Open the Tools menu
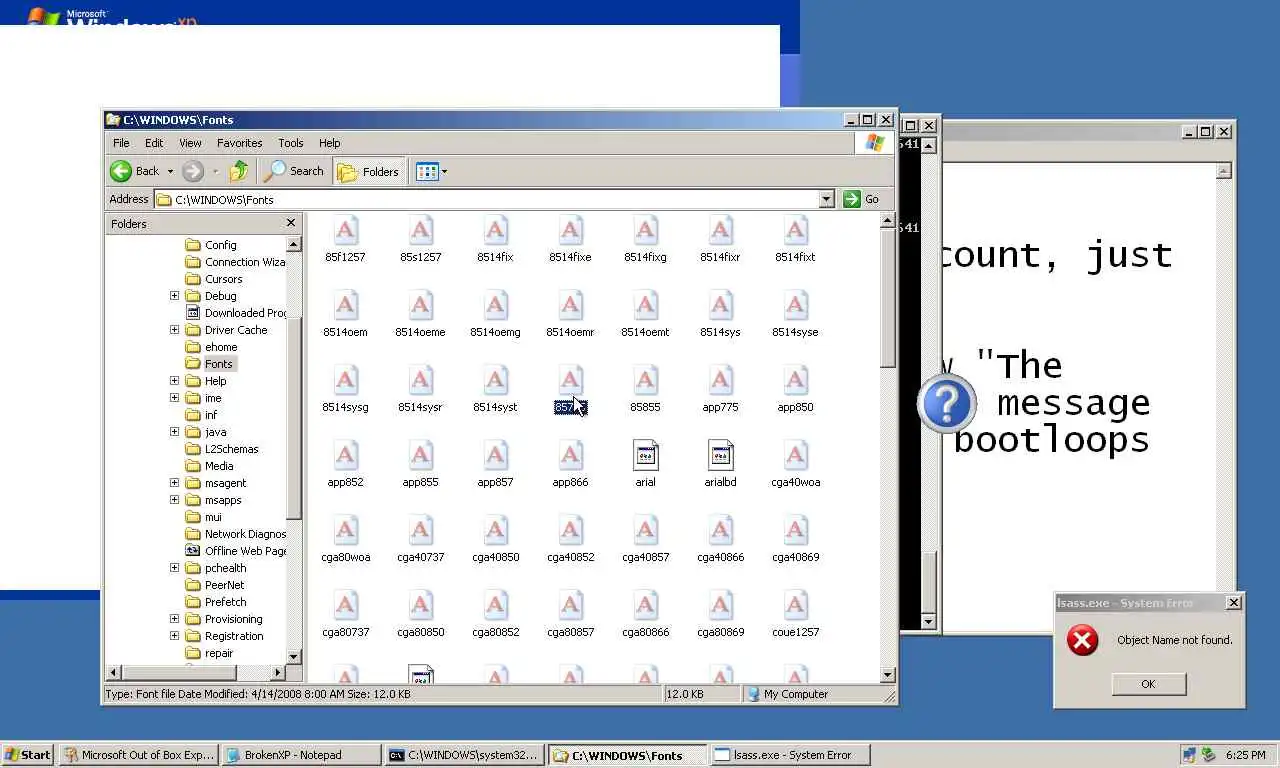This screenshot has width=1280, height=768. click(x=291, y=143)
